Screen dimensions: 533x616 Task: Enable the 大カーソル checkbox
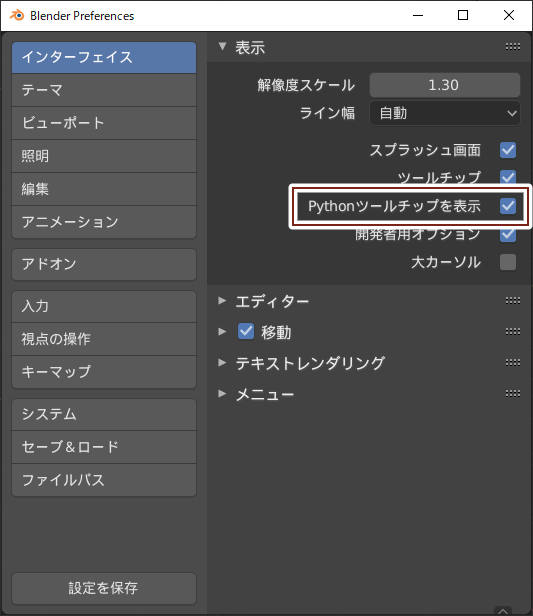(508, 262)
